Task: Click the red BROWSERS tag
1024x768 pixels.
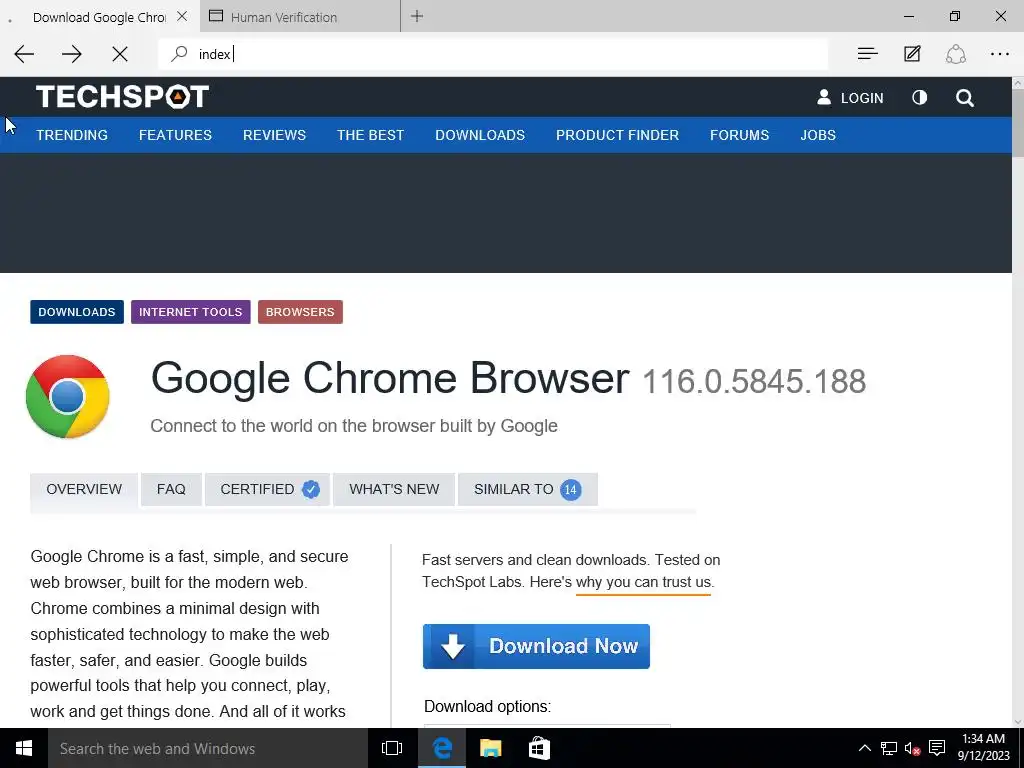Action: pyautogui.click(x=300, y=312)
